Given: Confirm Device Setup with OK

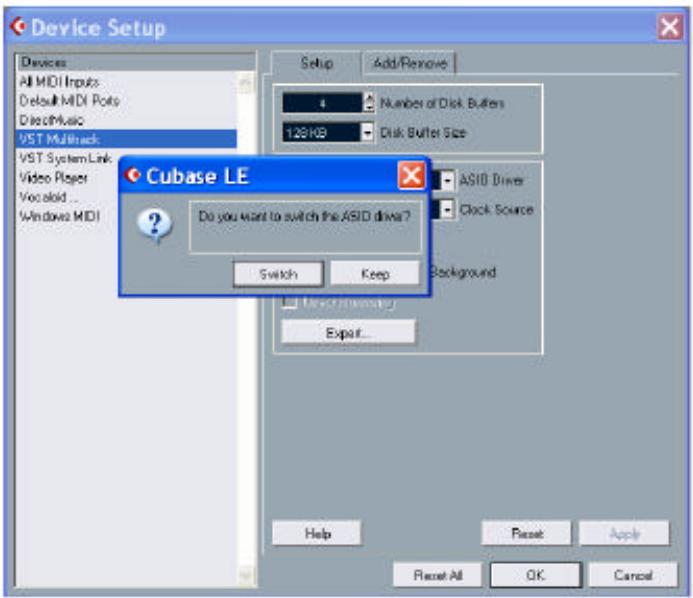Looking at the screenshot, I should 536,575.
